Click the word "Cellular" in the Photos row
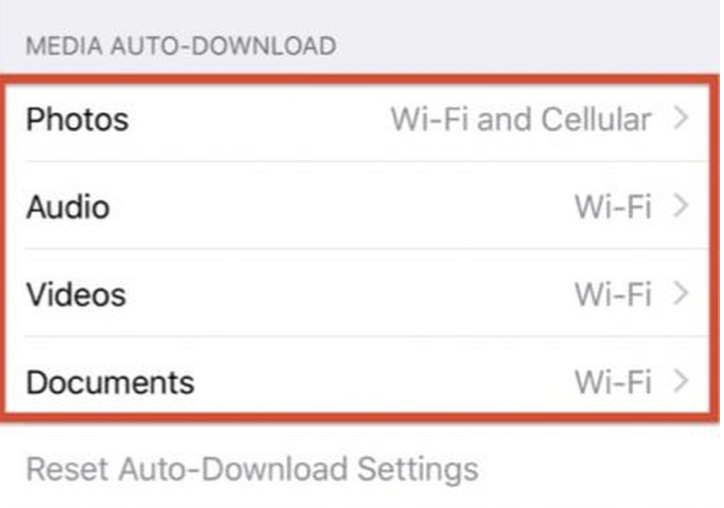 coord(596,120)
